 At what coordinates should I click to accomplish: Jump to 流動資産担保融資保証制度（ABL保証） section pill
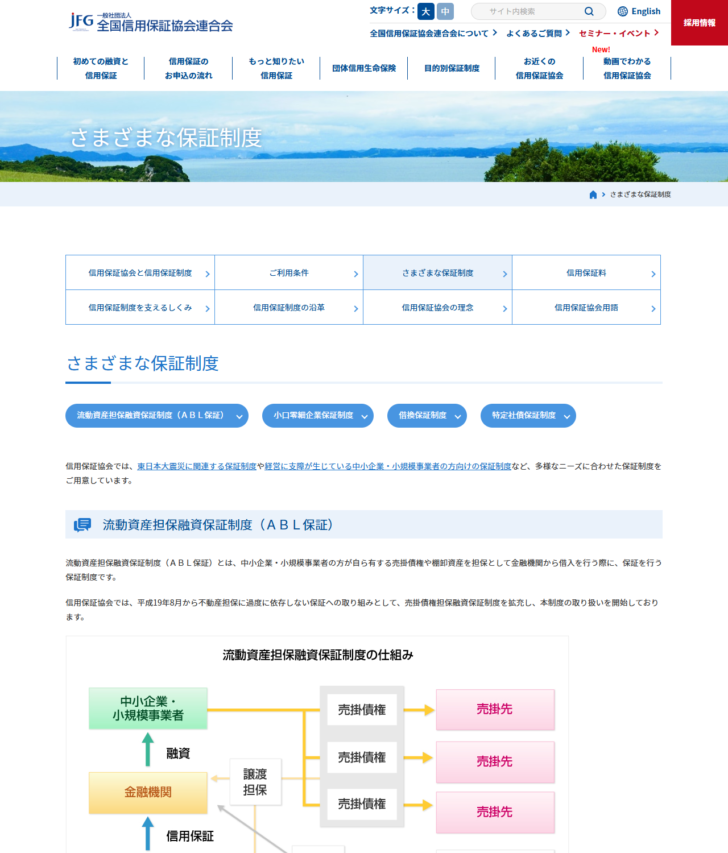[157, 416]
